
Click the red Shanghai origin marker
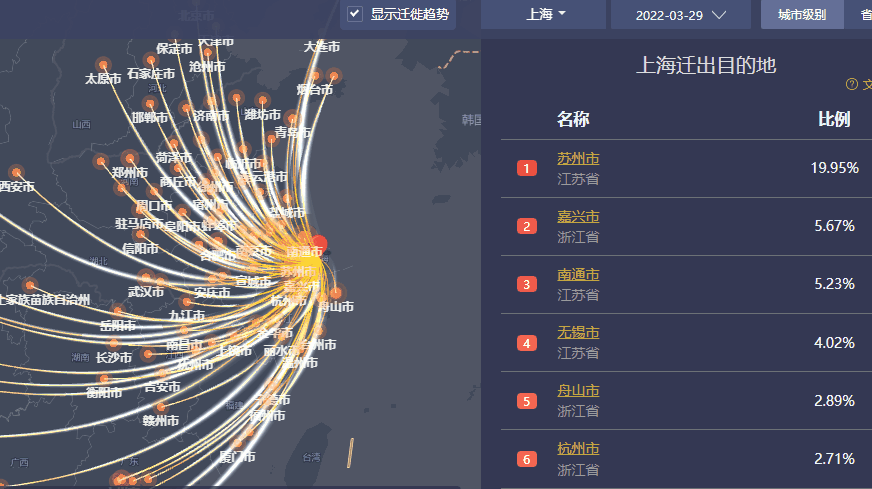tap(318, 243)
